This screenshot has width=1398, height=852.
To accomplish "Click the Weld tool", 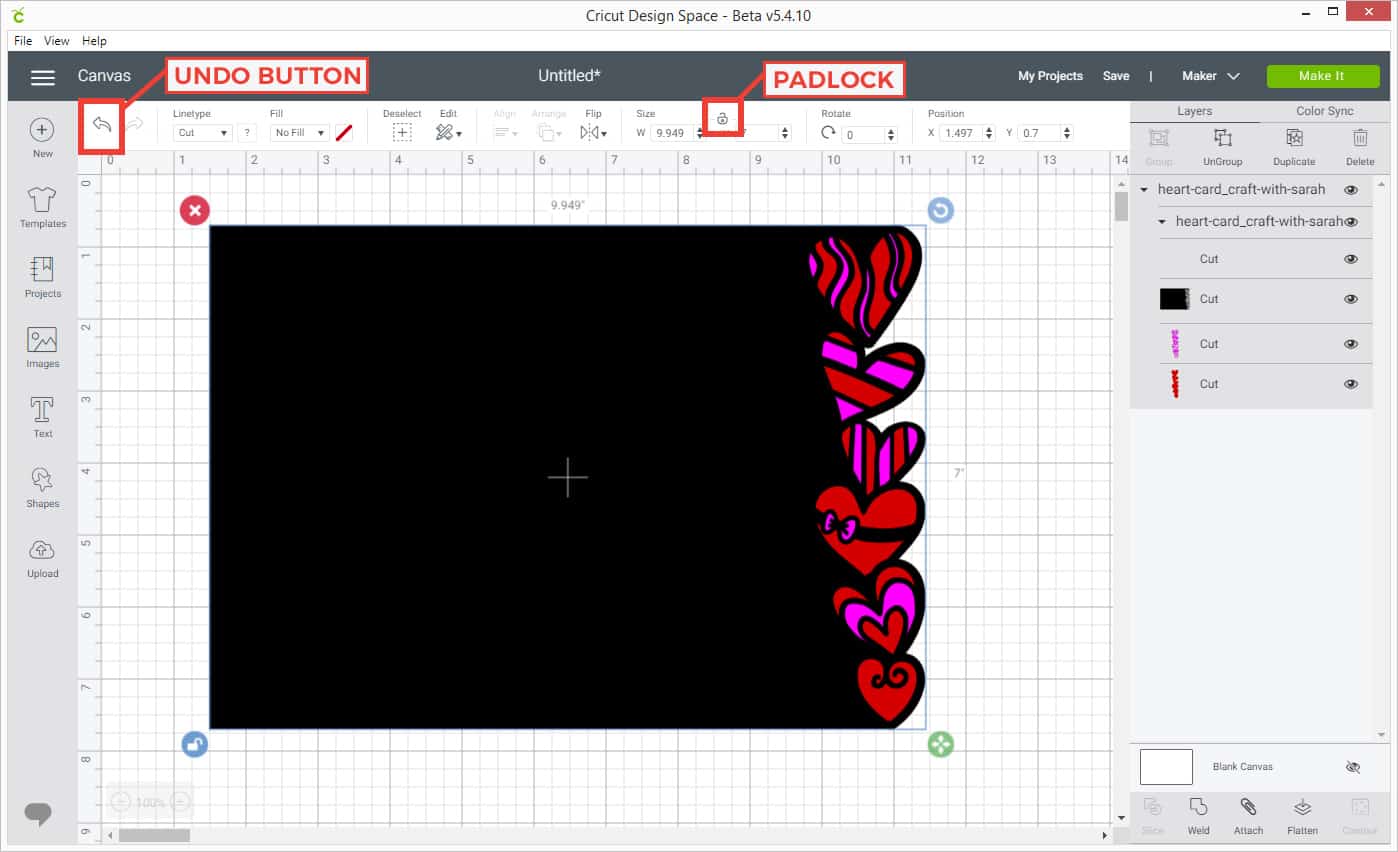I will [x=1198, y=816].
